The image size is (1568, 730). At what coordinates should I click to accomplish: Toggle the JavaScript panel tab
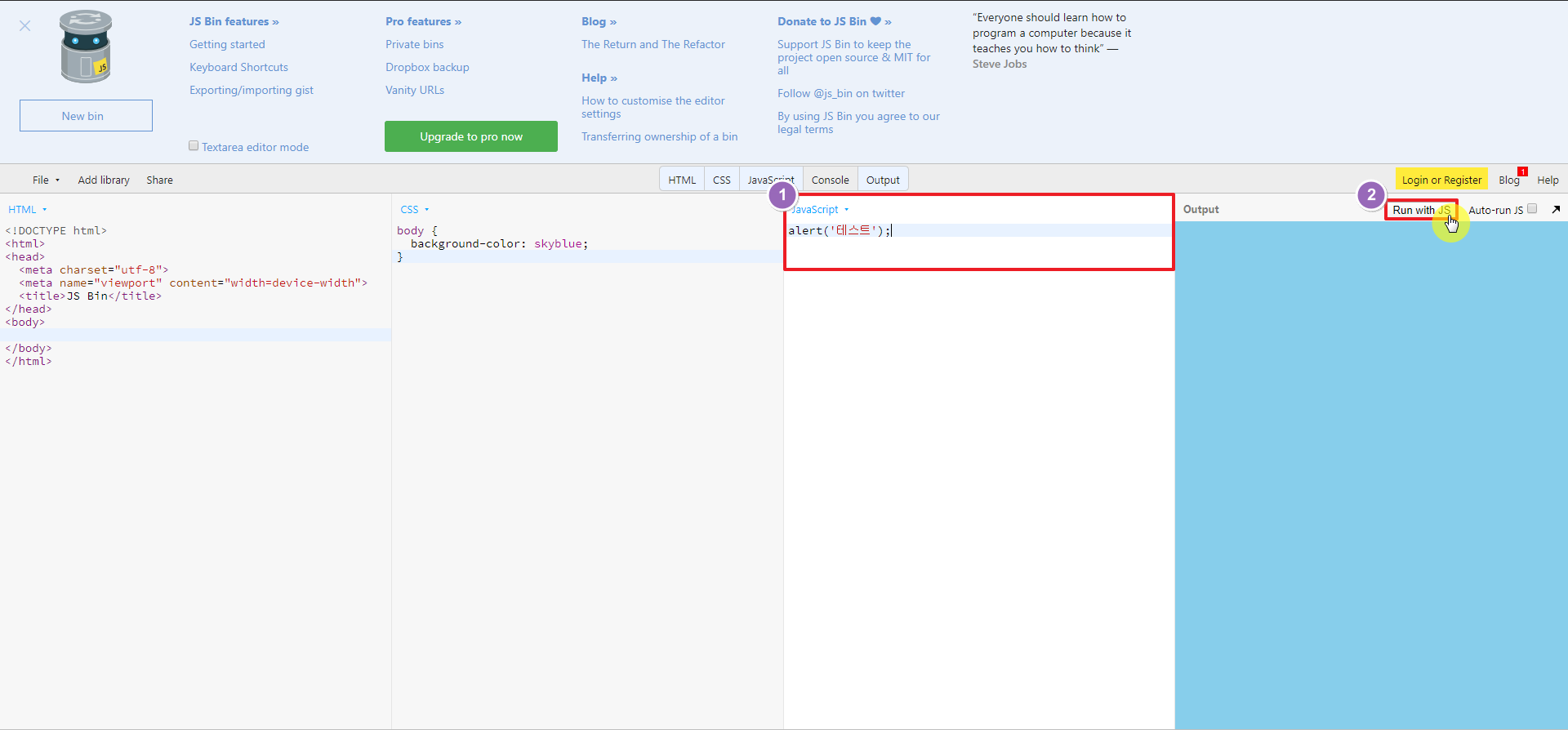click(771, 180)
